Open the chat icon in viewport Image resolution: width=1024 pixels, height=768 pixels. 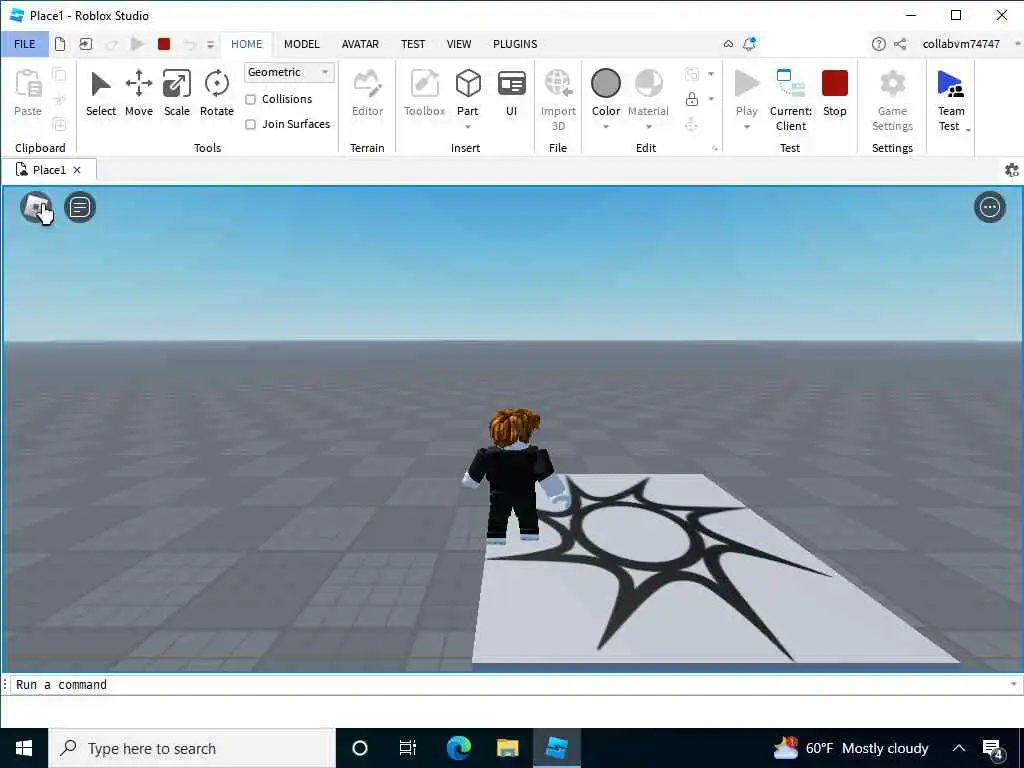80,208
